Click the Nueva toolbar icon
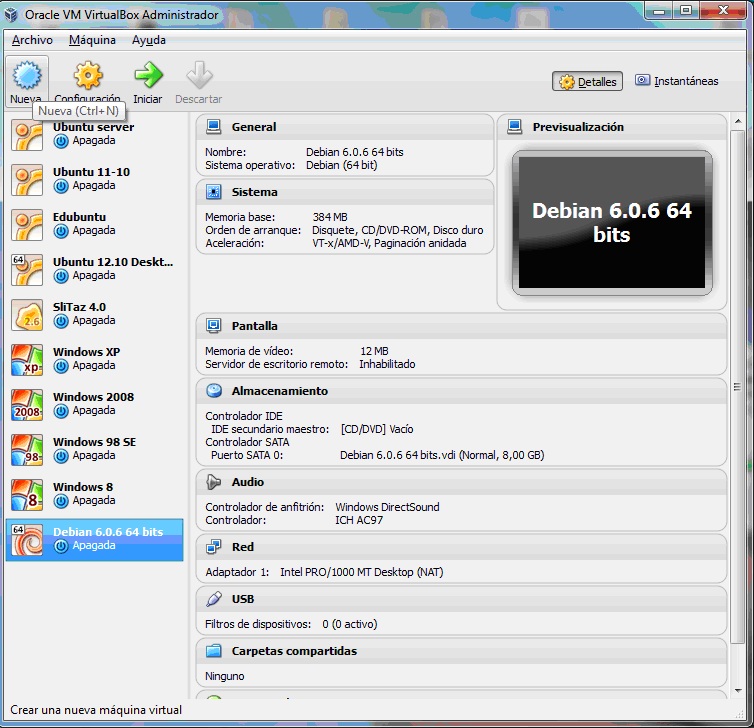Image resolution: width=754 pixels, height=728 pixels. (x=26, y=76)
